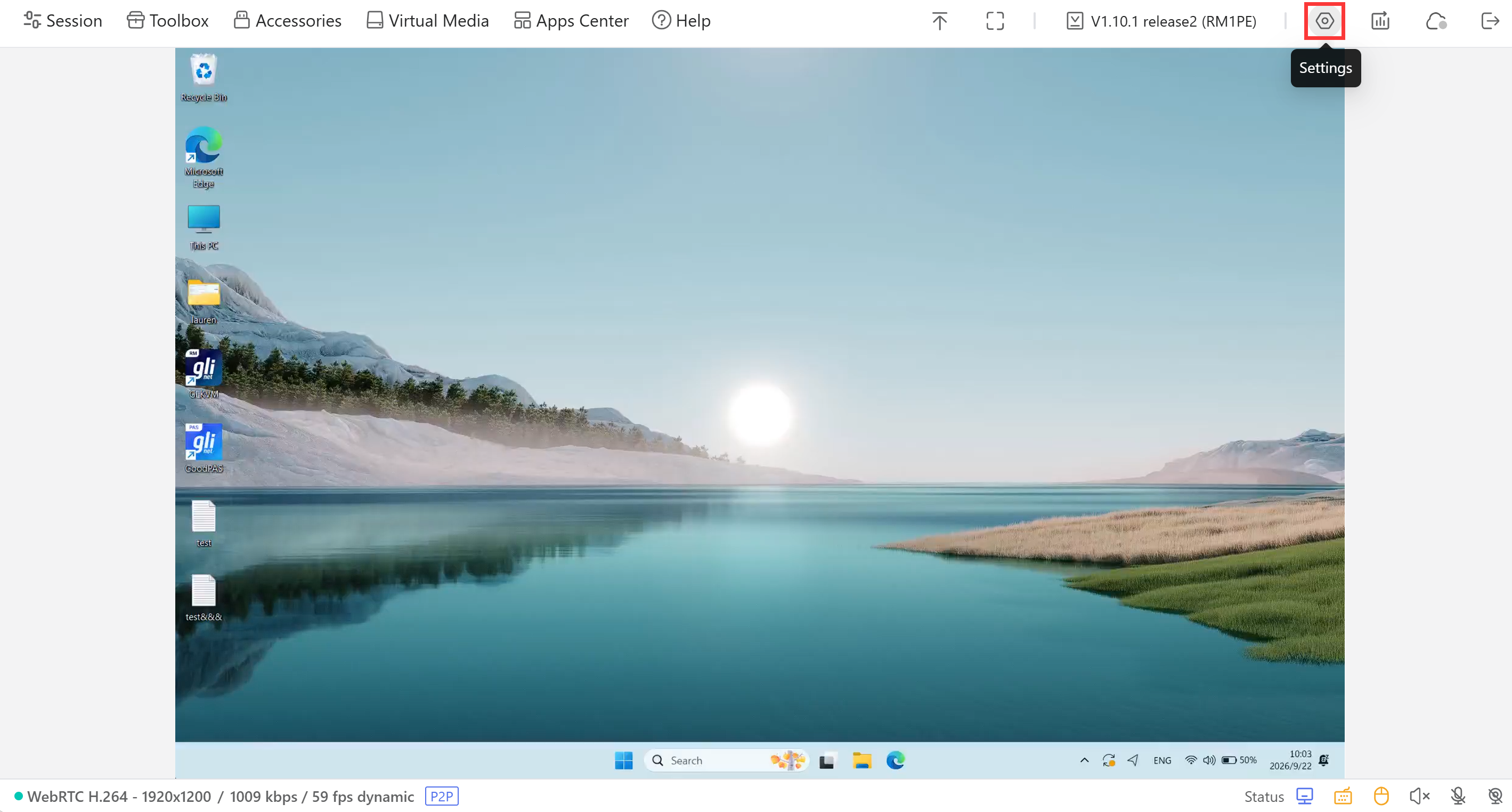Click the WebRTC H.264 stream info text
Viewport: 1512px width, 812px height.
(x=220, y=796)
